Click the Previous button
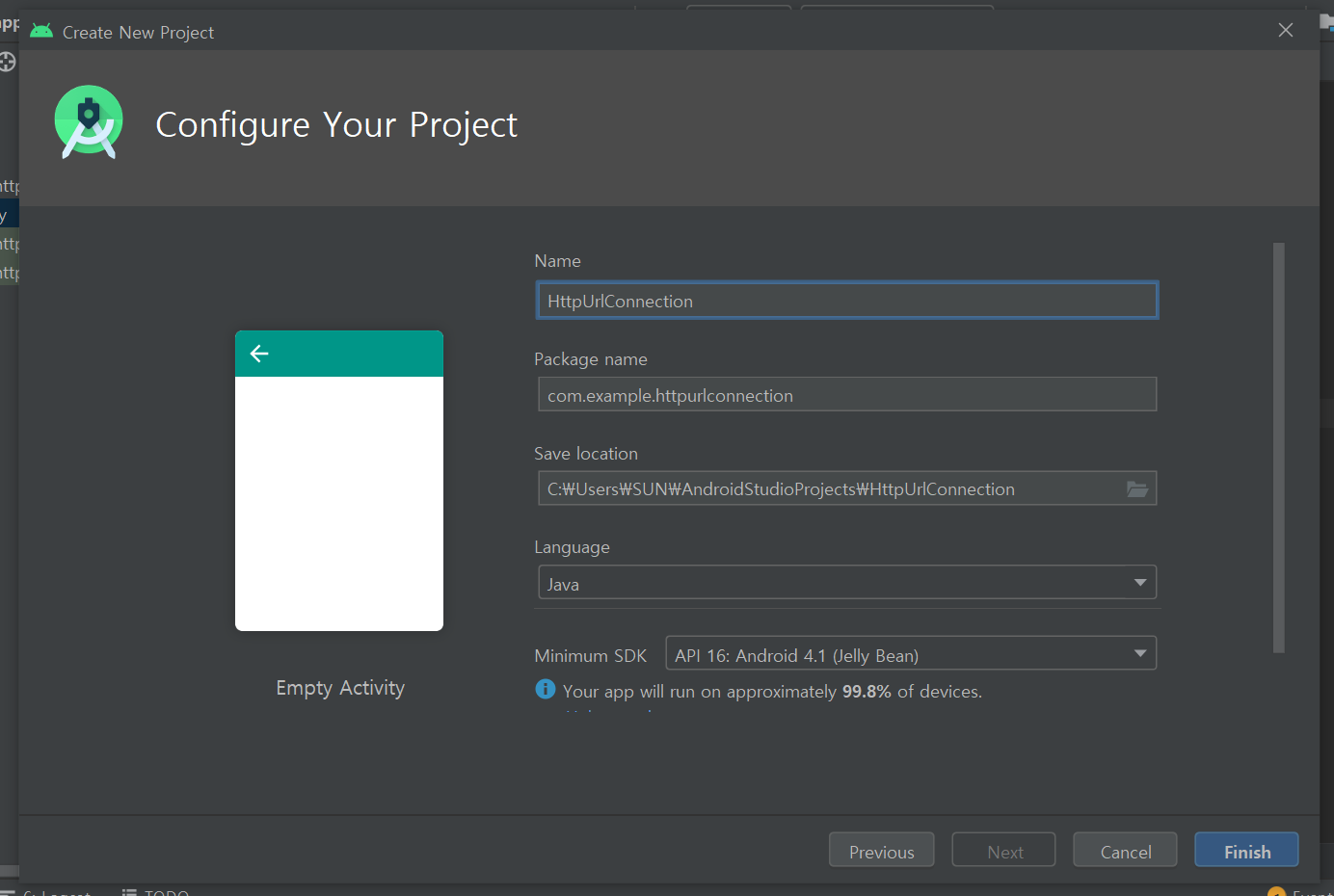 (881, 851)
